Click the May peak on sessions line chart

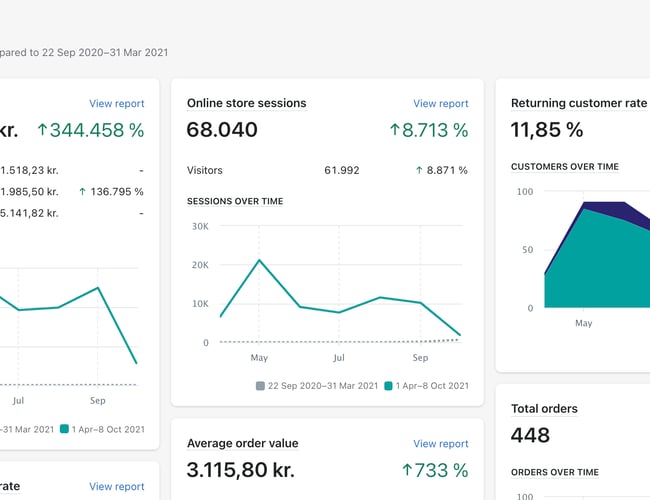[x=260, y=260]
